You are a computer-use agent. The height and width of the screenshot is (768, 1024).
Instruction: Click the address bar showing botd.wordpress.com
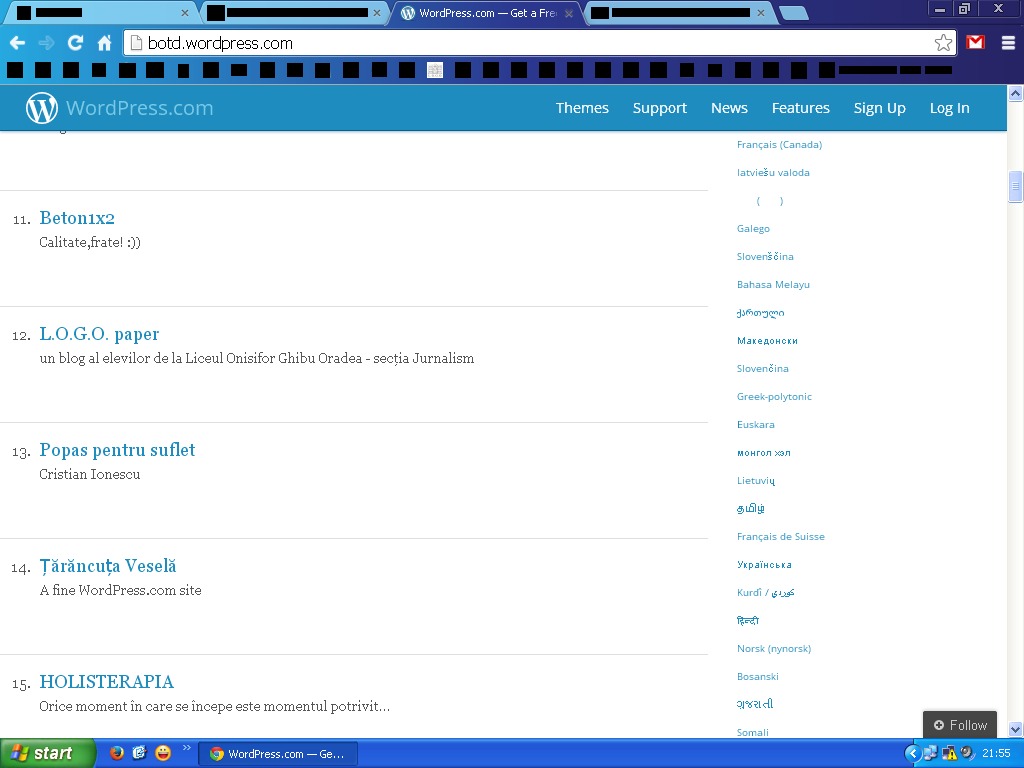click(530, 43)
